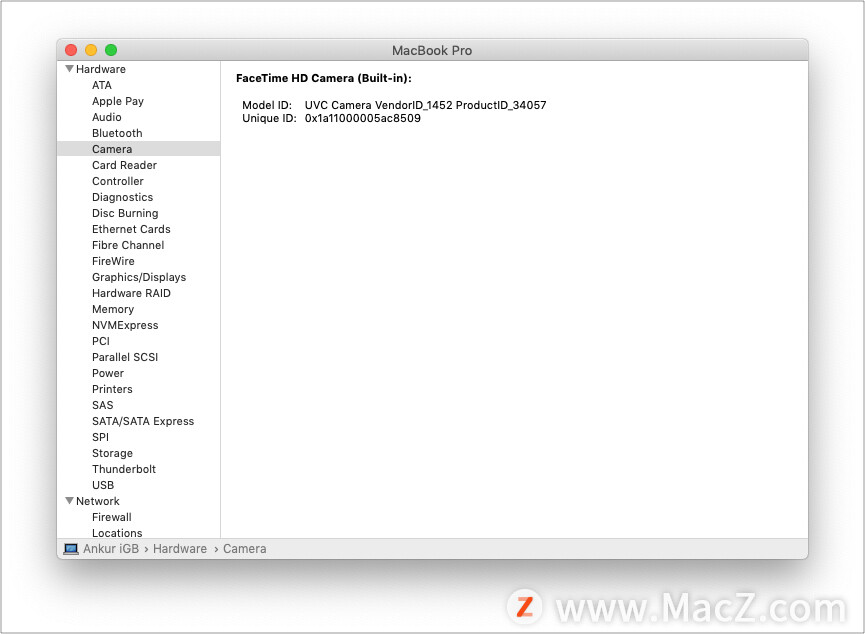Image resolution: width=865 pixels, height=634 pixels.
Task: Collapse the Hardware disclosure triangle
Action: (70, 69)
